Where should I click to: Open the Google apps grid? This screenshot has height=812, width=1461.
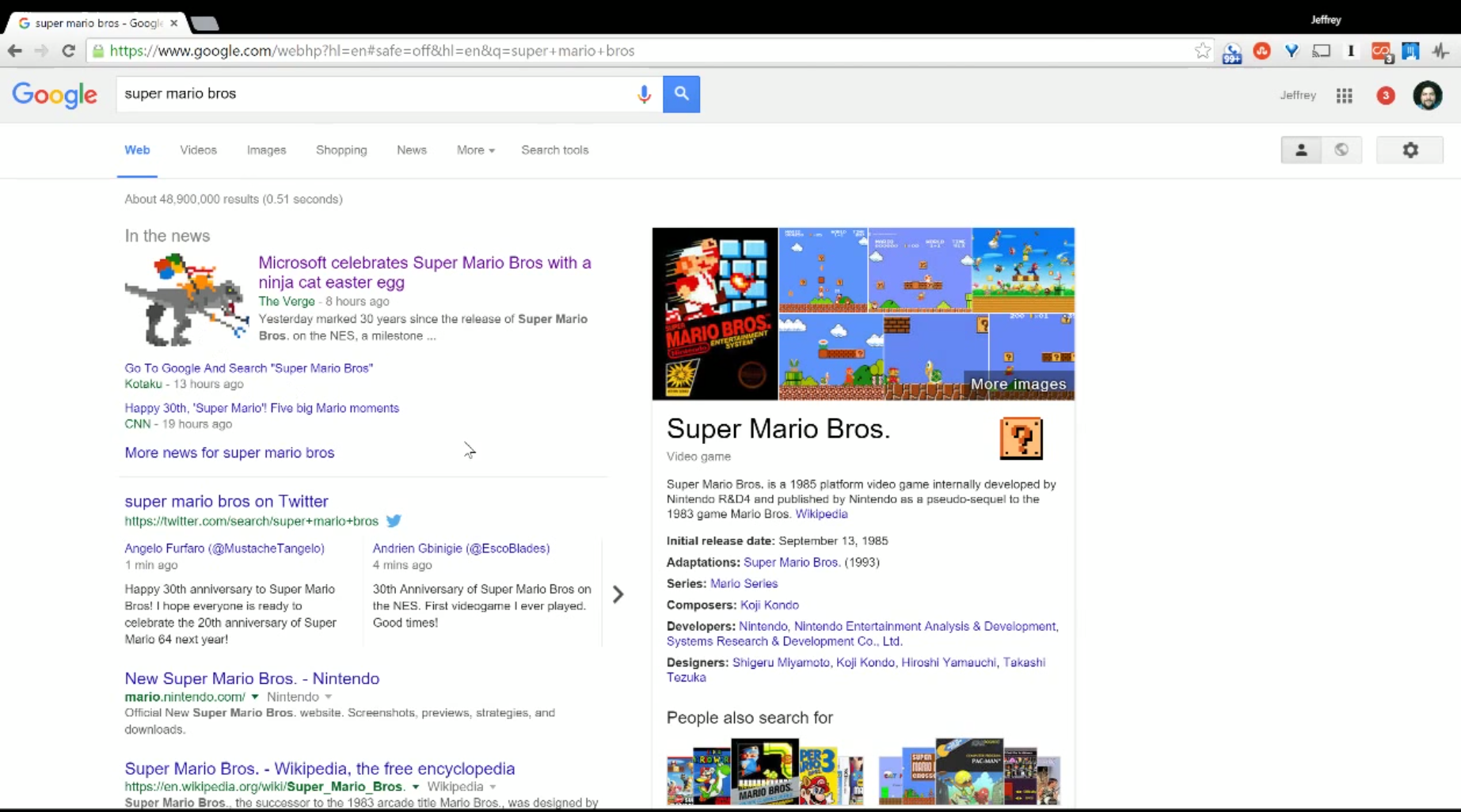click(1345, 96)
